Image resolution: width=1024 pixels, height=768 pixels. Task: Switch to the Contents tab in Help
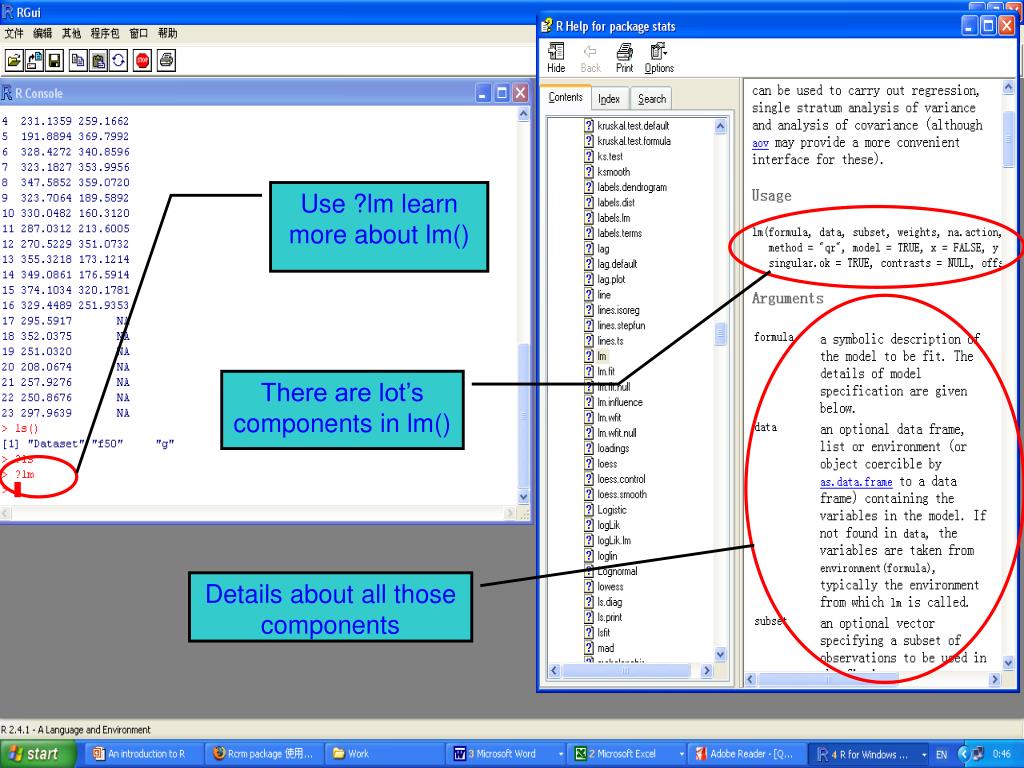(x=566, y=97)
